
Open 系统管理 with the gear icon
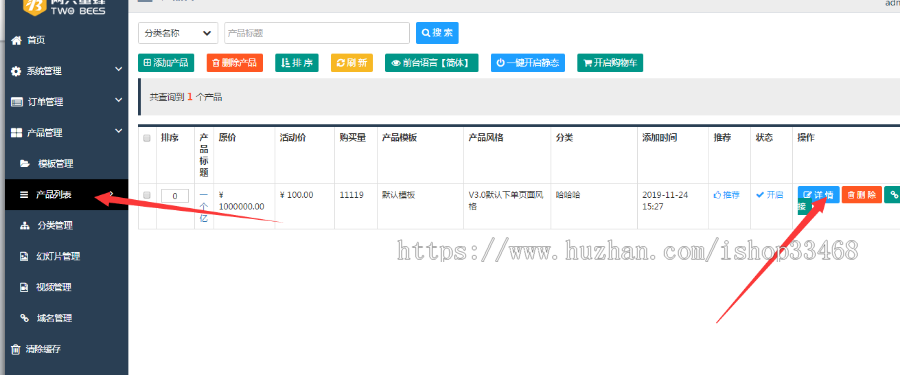click(36, 71)
